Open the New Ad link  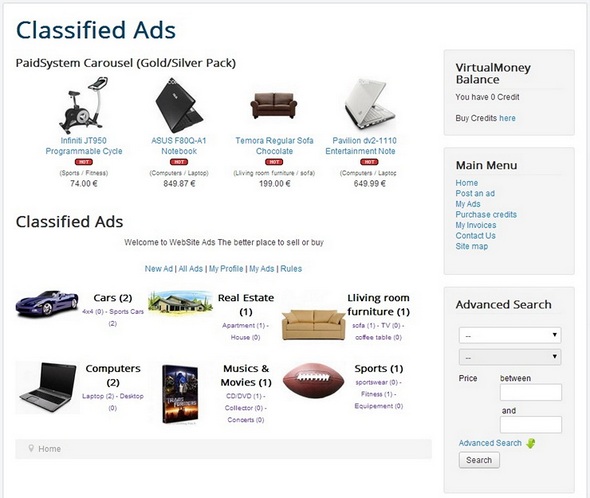pyautogui.click(x=158, y=269)
